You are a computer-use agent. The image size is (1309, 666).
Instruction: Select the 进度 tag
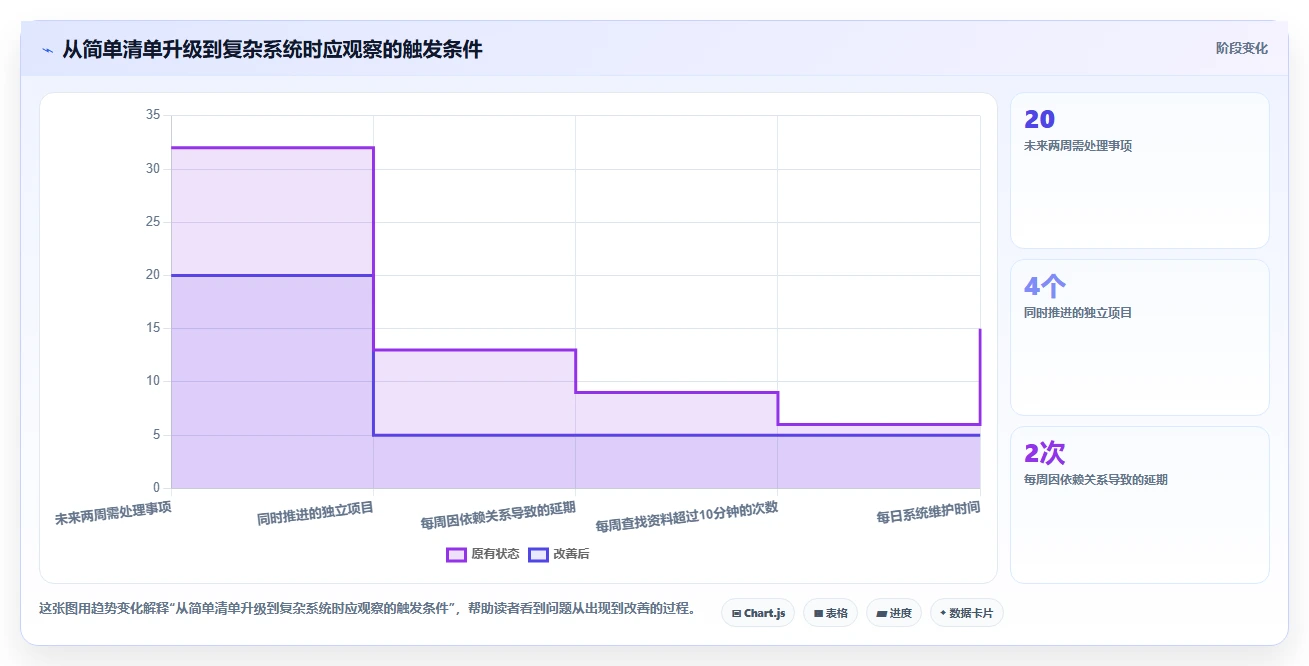click(x=894, y=613)
